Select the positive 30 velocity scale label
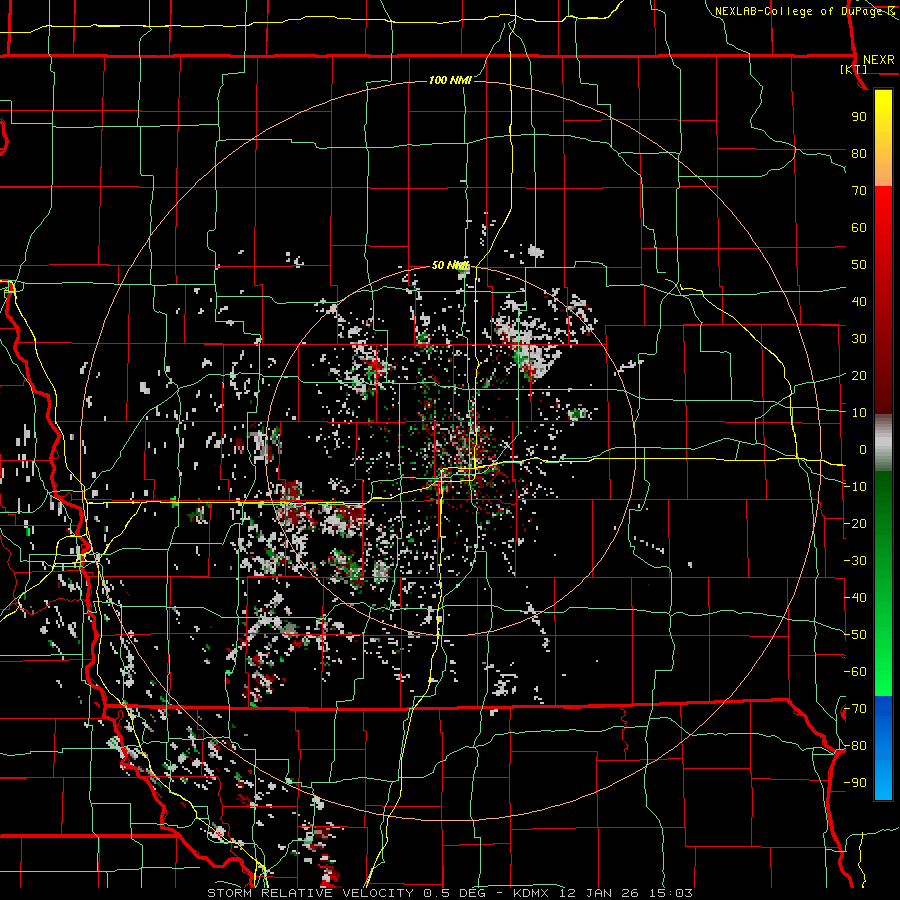The image size is (900, 900). [859, 339]
